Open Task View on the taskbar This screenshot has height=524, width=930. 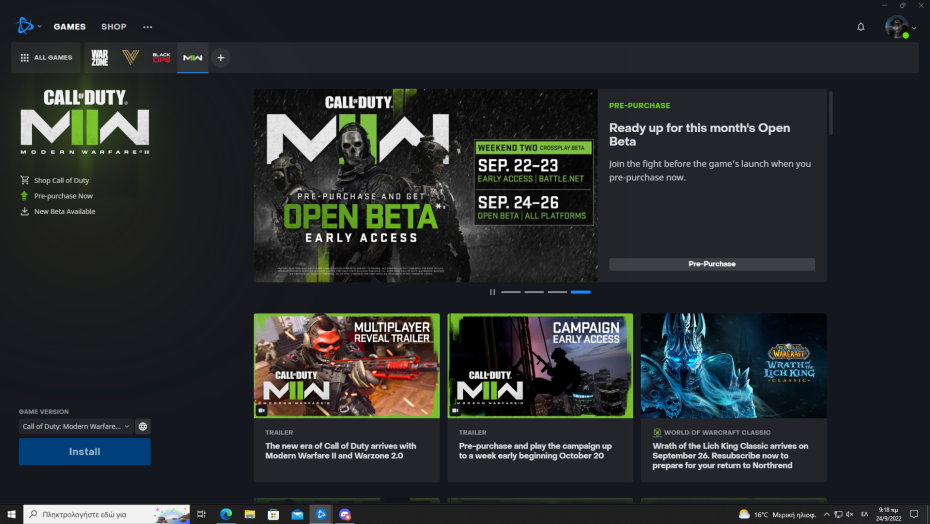coord(201,514)
